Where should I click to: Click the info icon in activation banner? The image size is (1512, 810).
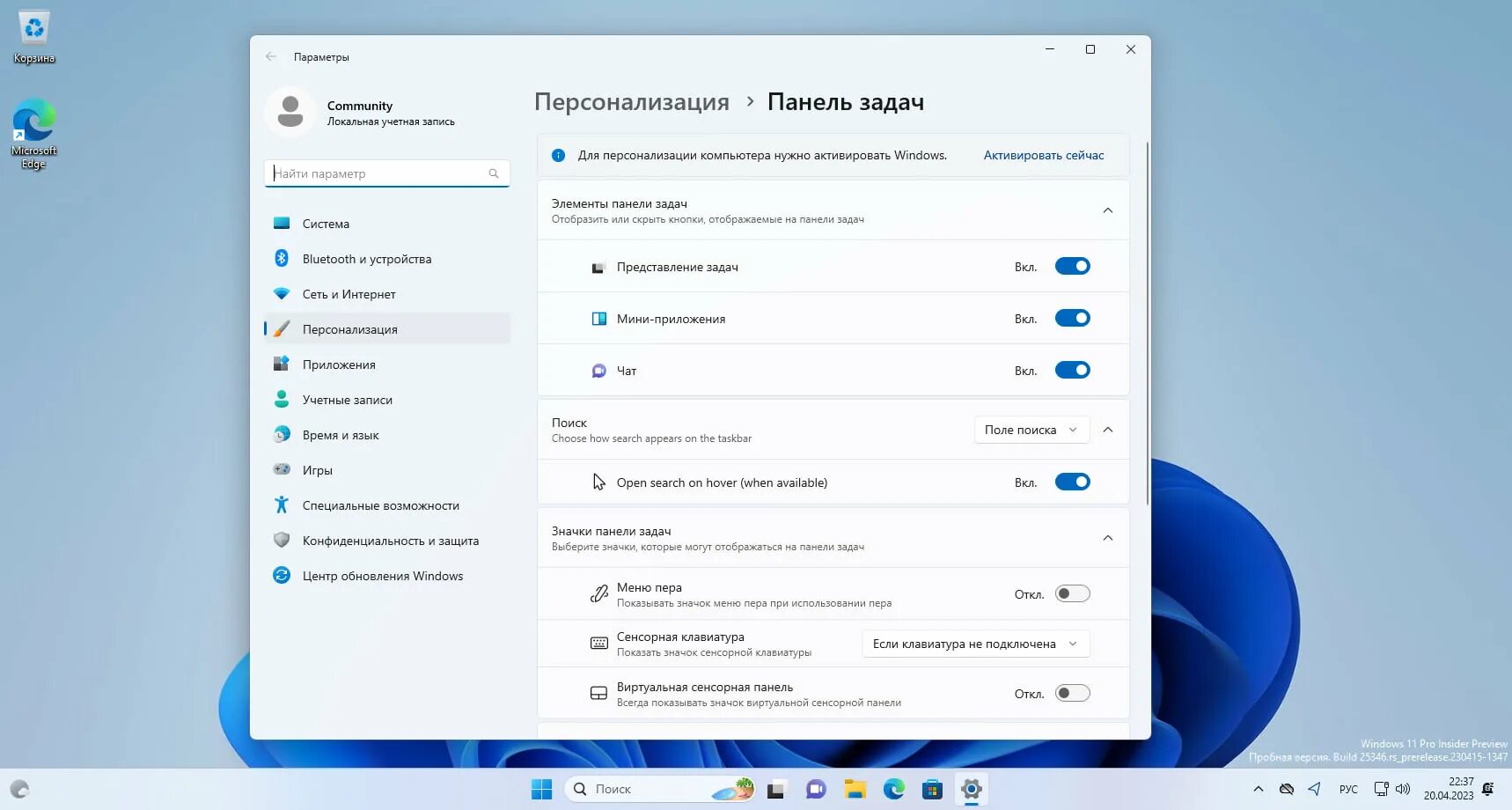(x=558, y=155)
